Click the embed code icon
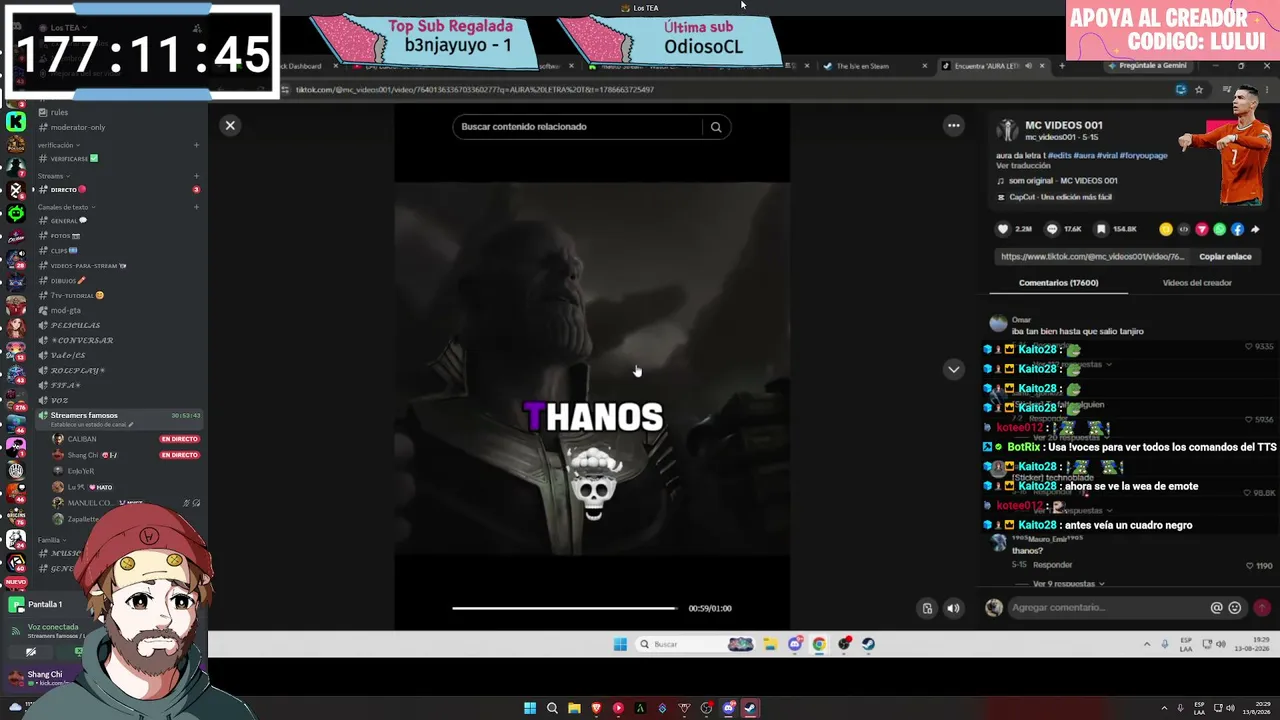The height and width of the screenshot is (720, 1280). click(1184, 229)
